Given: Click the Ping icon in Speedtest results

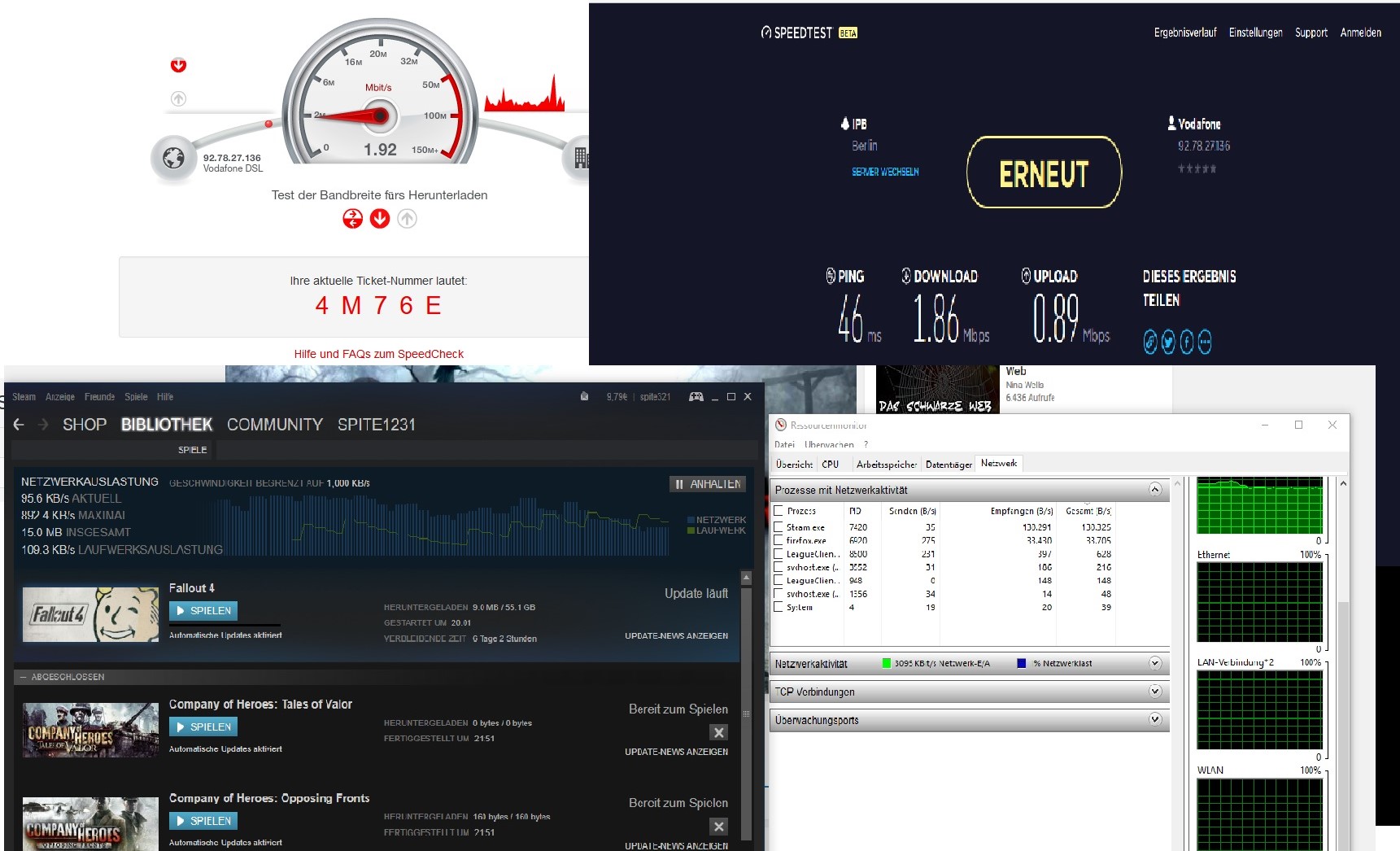Looking at the screenshot, I should 831,276.
